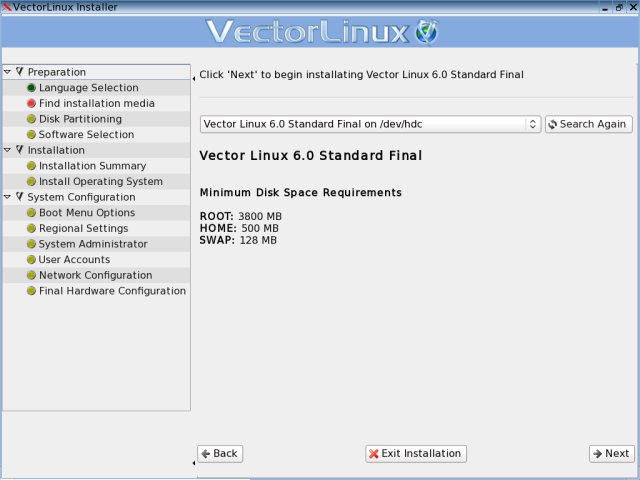The height and width of the screenshot is (480, 640).
Task: Click Minimum Disk Space Requirements heading
Action: pyautogui.click(x=301, y=193)
